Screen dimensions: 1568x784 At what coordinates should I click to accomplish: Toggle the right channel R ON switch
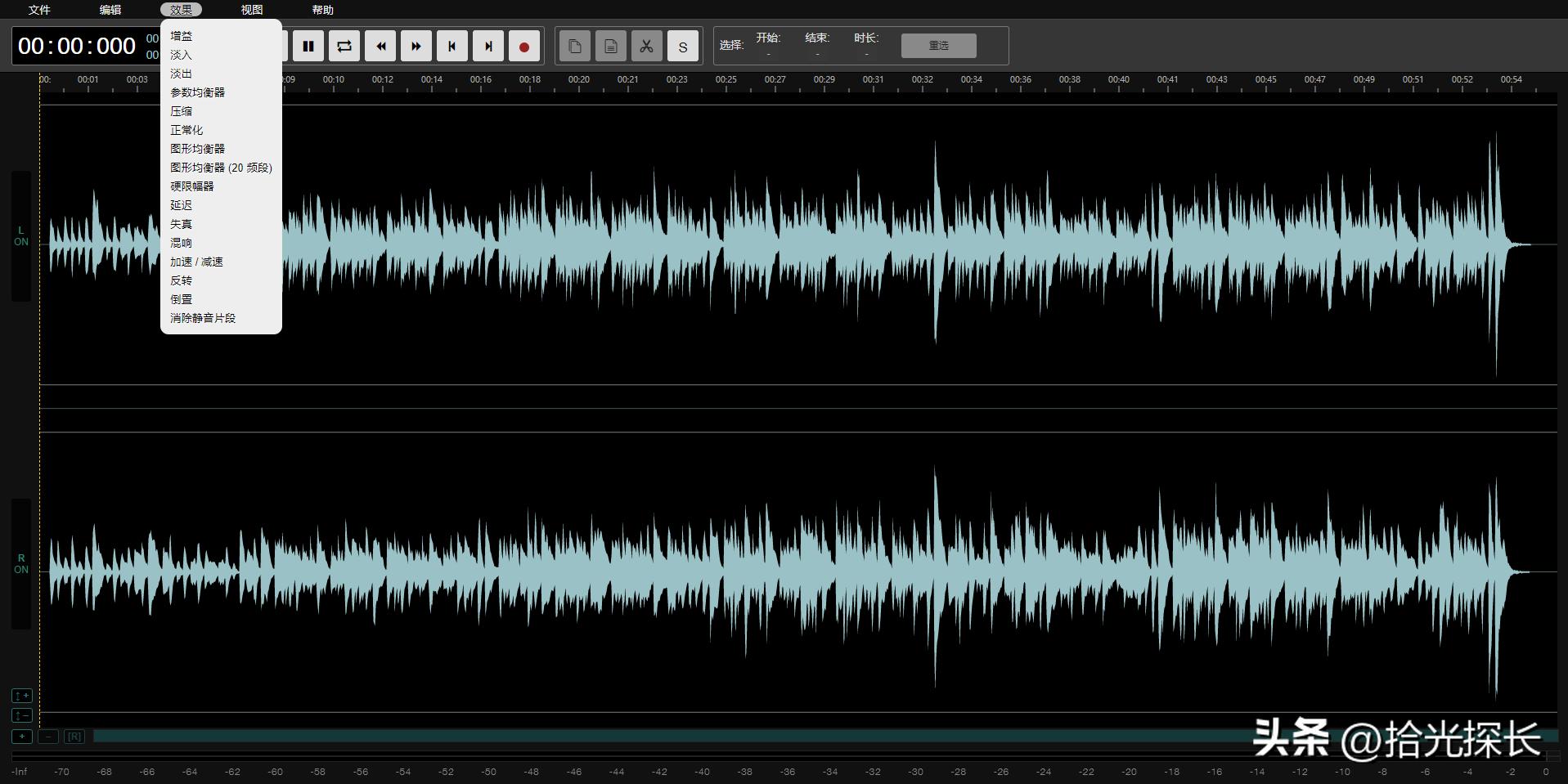pyautogui.click(x=21, y=564)
